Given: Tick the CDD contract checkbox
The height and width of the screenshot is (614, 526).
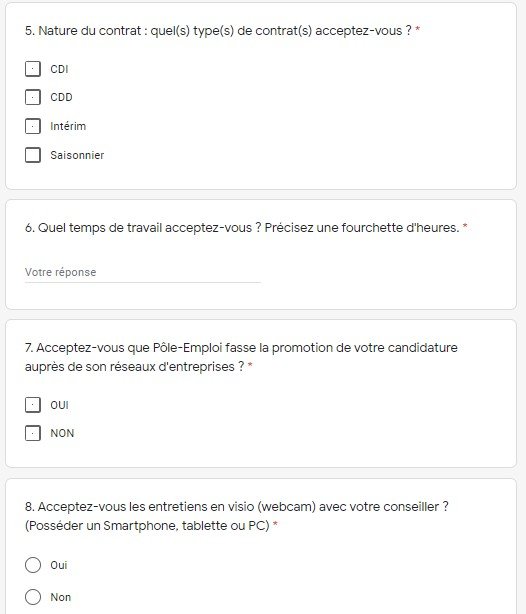Looking at the screenshot, I should (33, 97).
